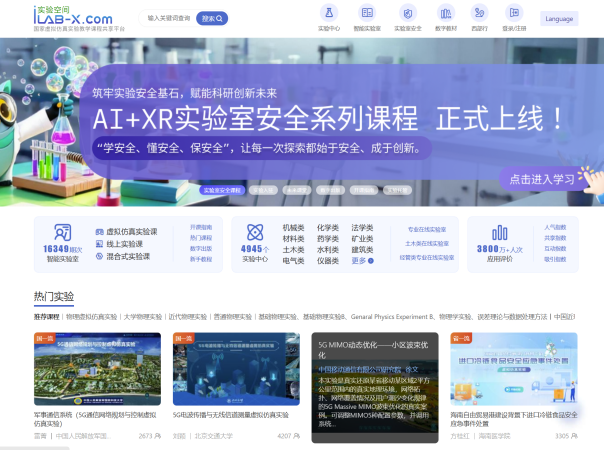The width and height of the screenshot is (604, 450).
Task: Open the 吸引指数 link
Action: (x=555, y=259)
